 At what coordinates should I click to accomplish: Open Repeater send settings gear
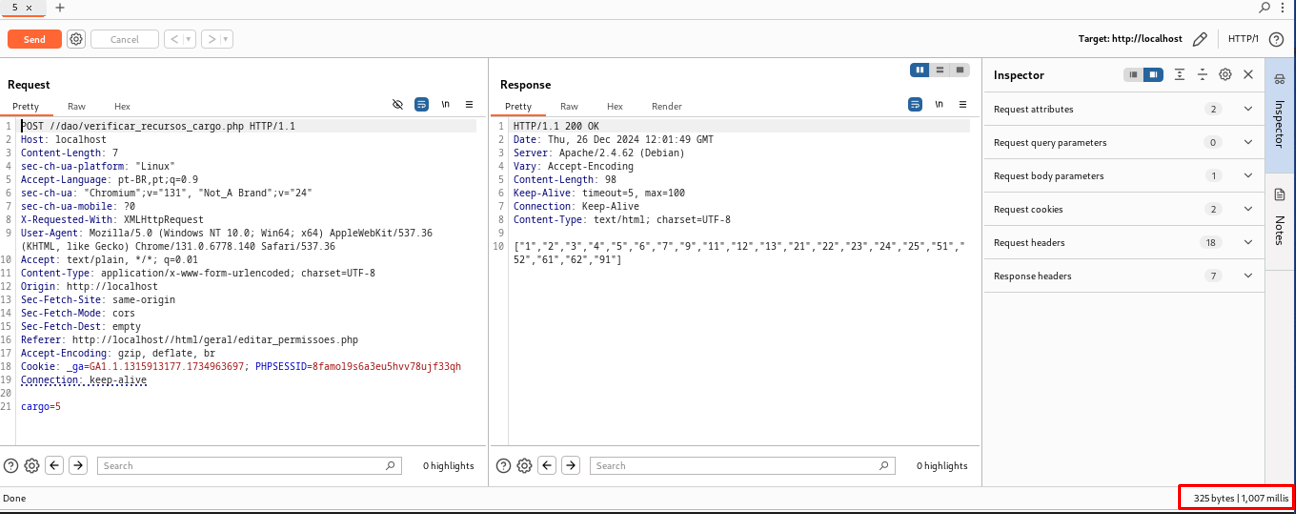(x=76, y=39)
